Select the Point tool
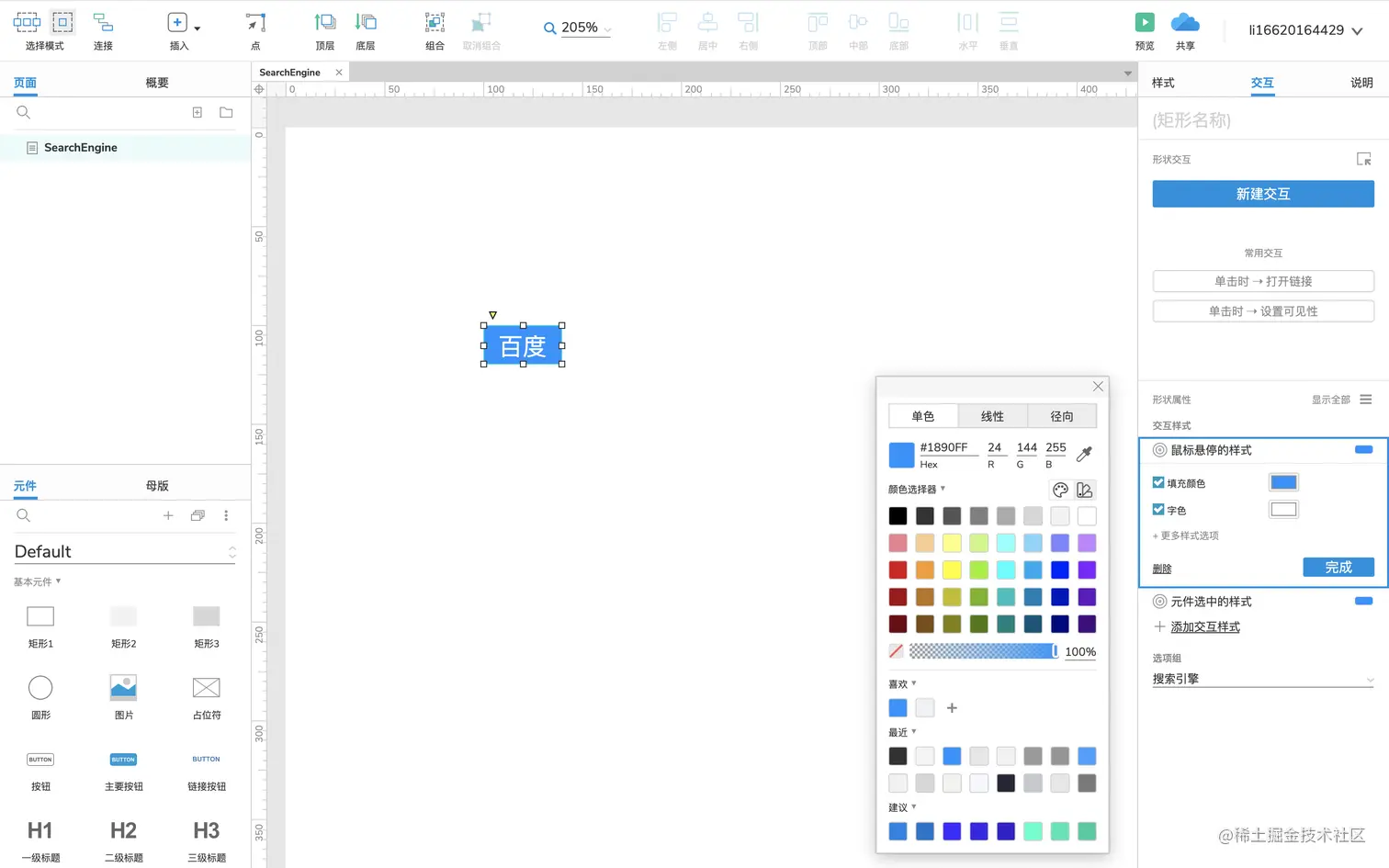This screenshot has height=868, width=1389. 255,29
